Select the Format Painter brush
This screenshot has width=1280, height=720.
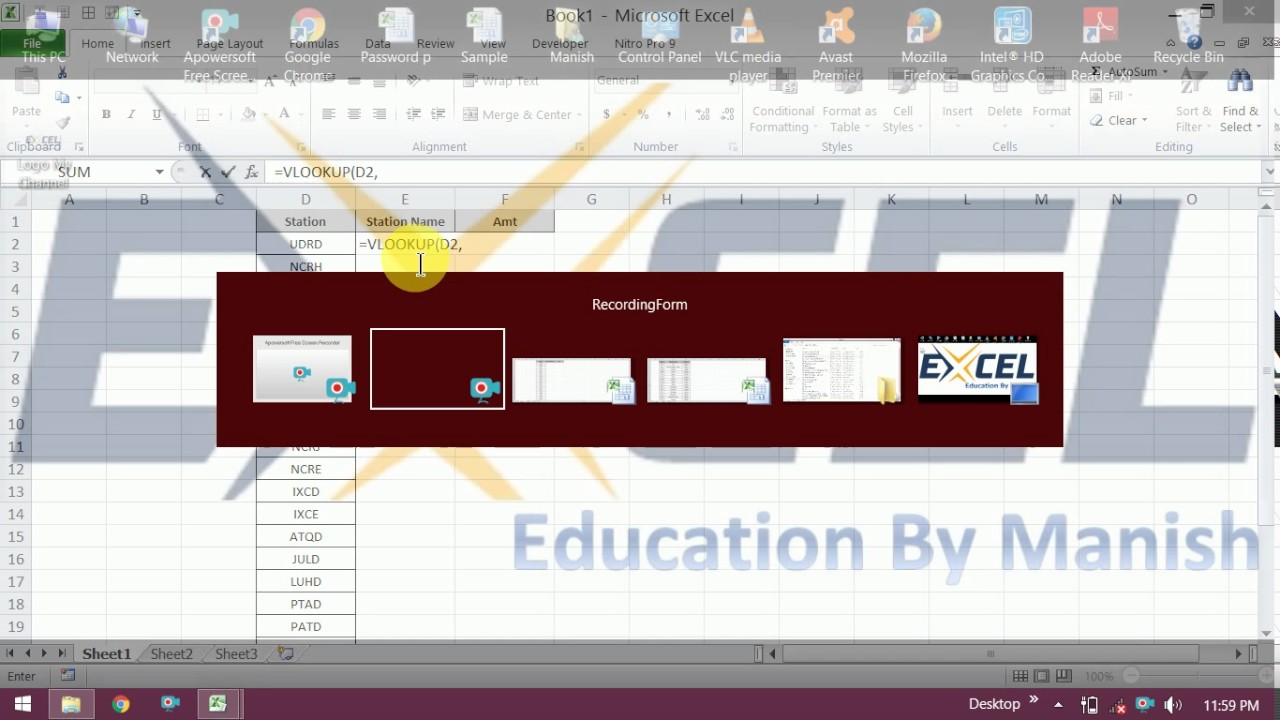pyautogui.click(x=62, y=122)
